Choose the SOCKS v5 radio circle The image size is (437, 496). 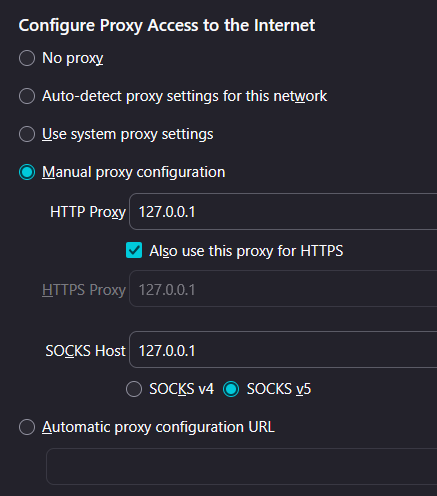231,389
